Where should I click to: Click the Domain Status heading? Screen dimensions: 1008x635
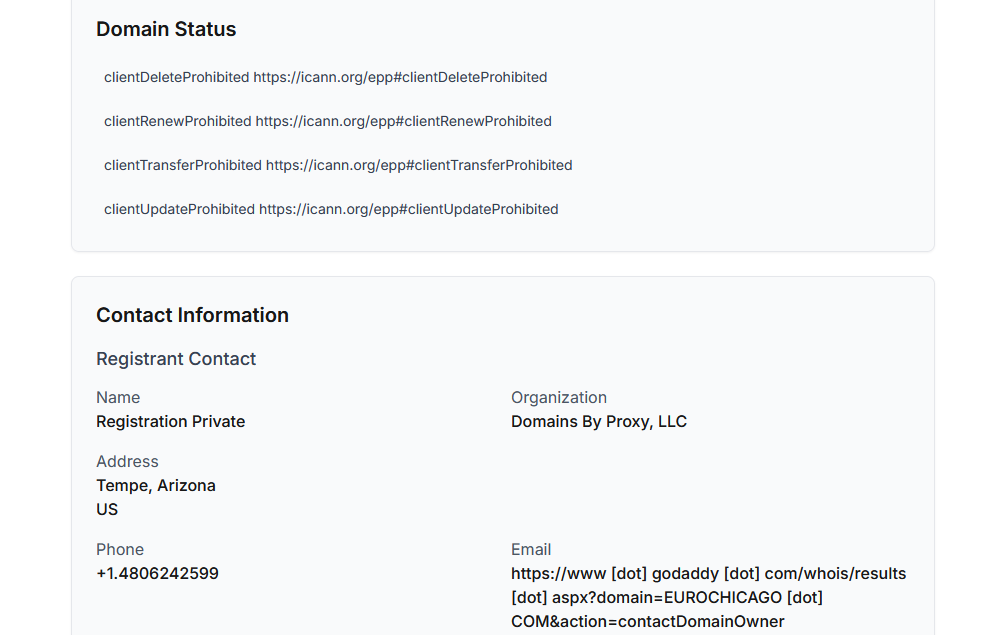166,29
